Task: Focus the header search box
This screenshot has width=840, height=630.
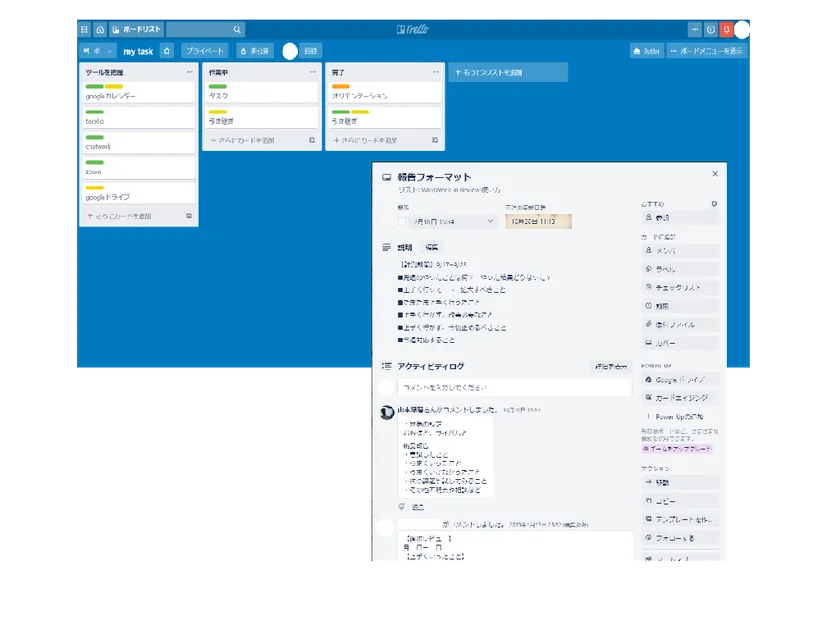Action: click(x=205, y=29)
